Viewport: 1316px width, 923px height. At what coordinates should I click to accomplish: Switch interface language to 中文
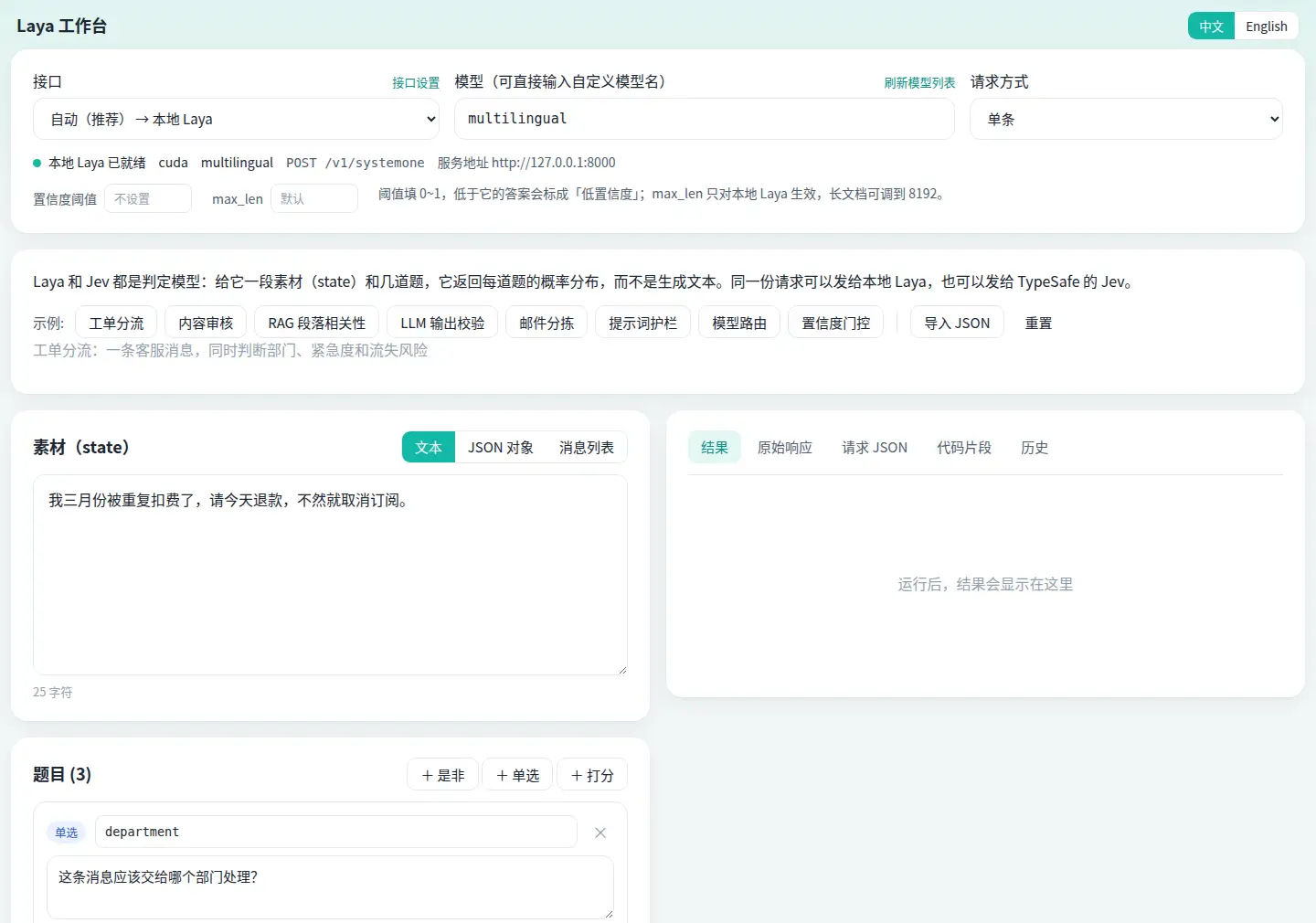click(1211, 27)
